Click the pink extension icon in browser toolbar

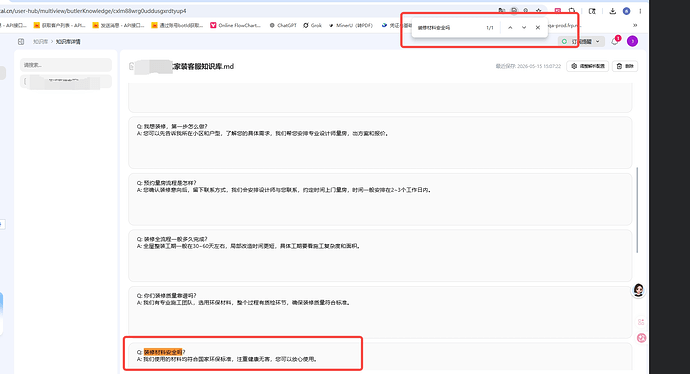tap(558, 11)
